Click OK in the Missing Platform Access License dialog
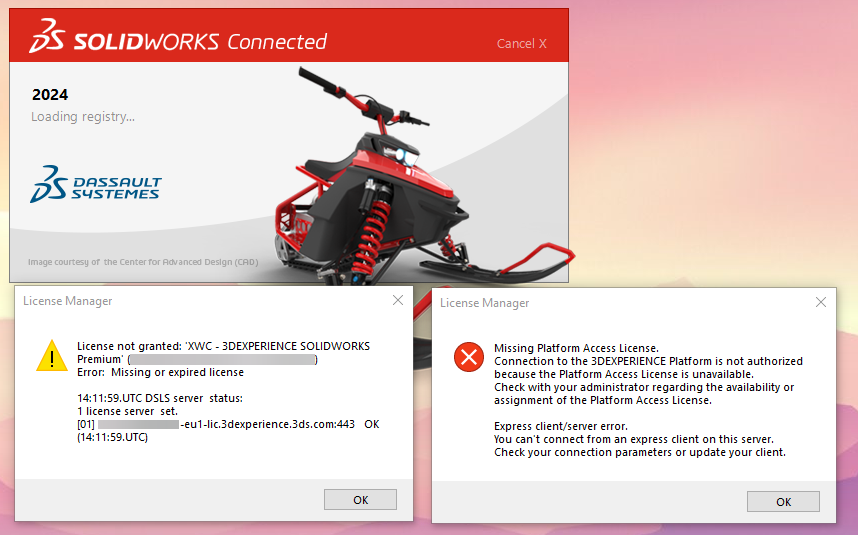This screenshot has width=858, height=535. point(783,502)
